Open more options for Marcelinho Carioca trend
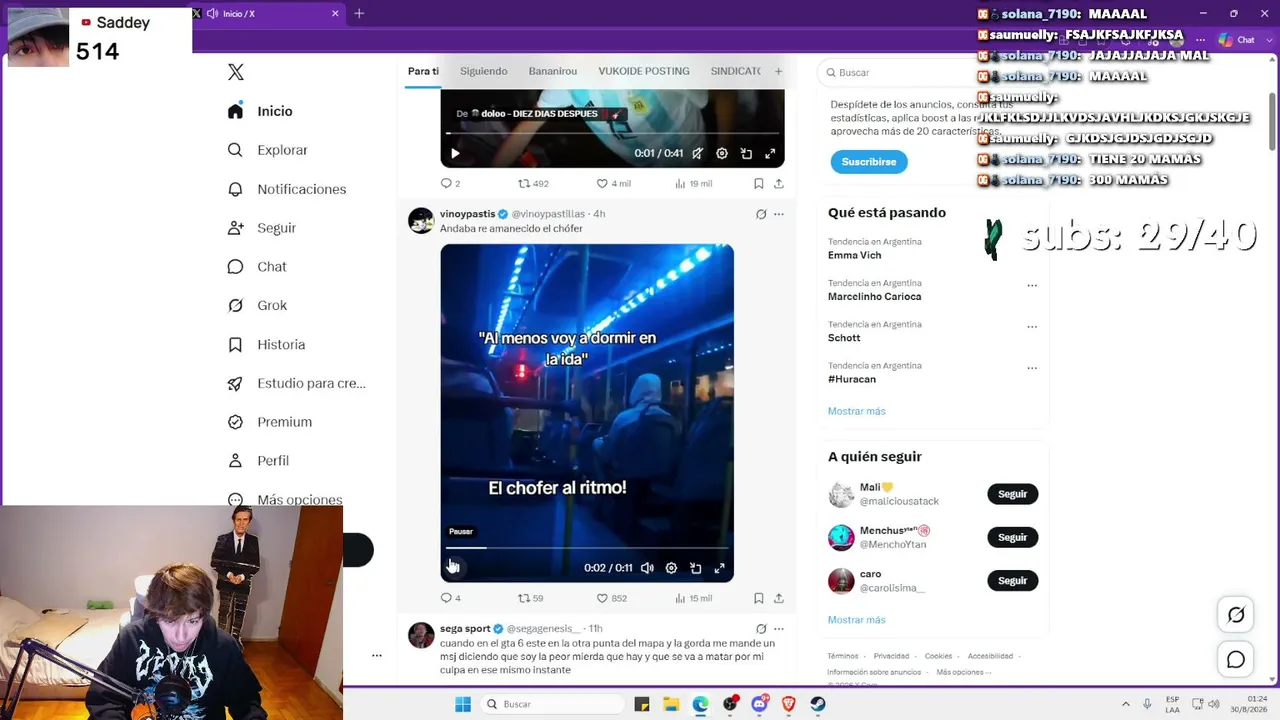1280x720 pixels. tap(1032, 285)
